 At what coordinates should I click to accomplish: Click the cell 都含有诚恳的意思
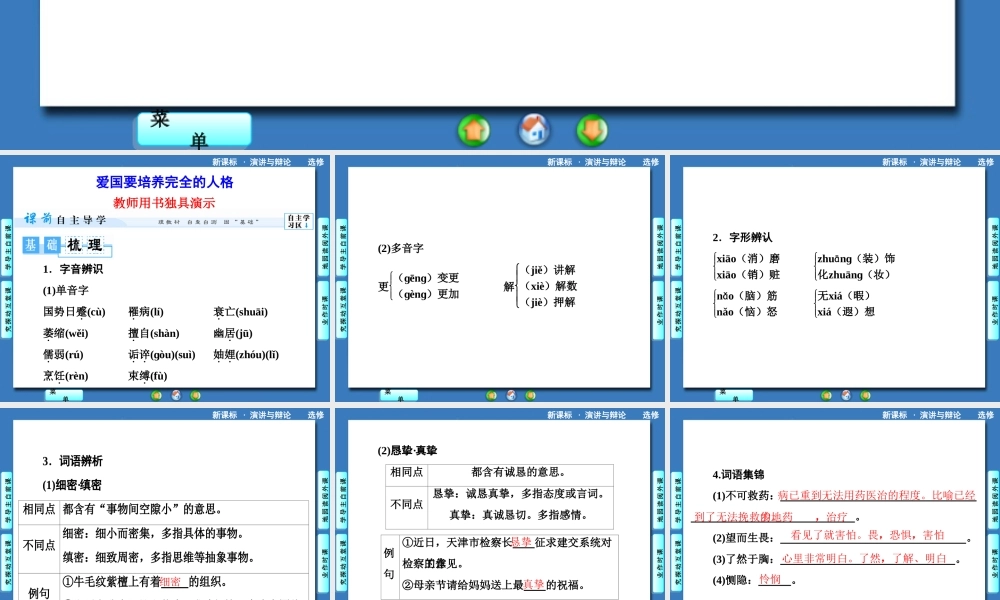click(518, 472)
